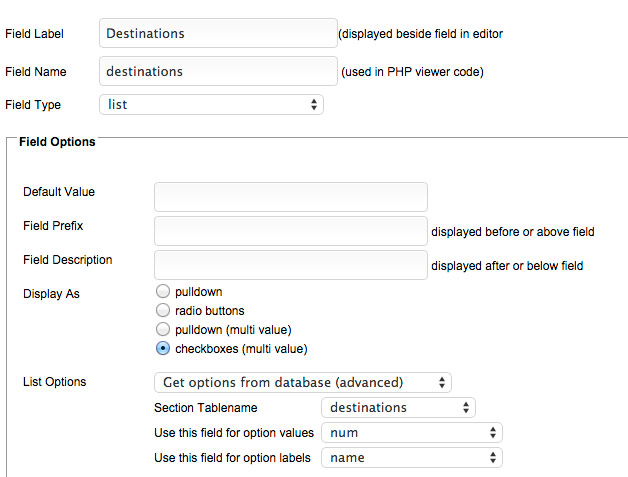This screenshot has height=477, width=628.
Task: Click the Field Label input containing Destinations
Action: (x=218, y=33)
